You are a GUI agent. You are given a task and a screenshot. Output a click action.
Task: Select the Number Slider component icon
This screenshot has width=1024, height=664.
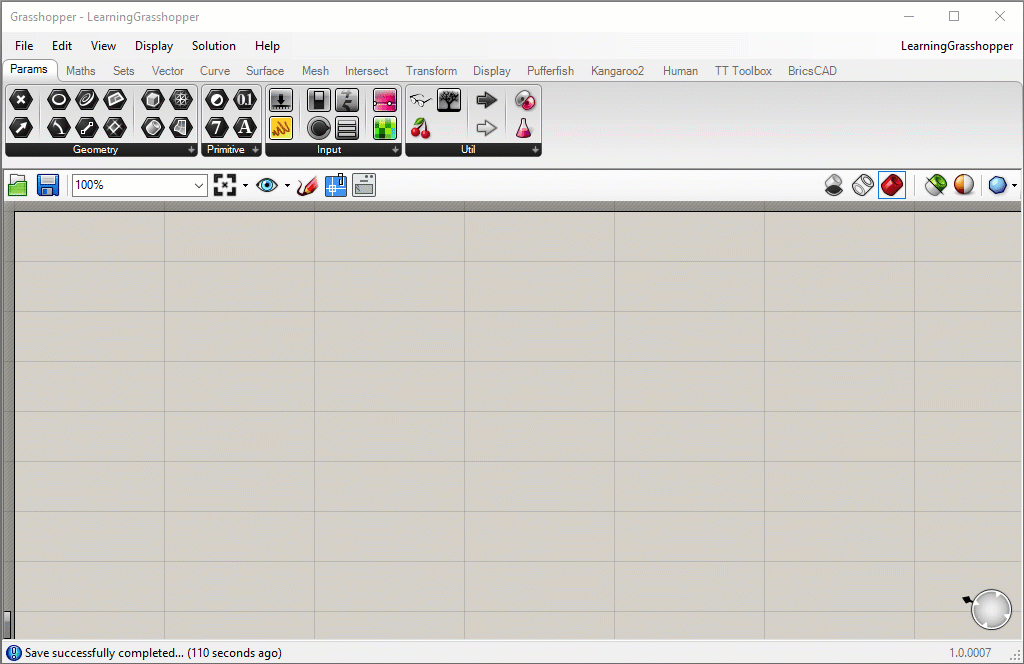281,100
